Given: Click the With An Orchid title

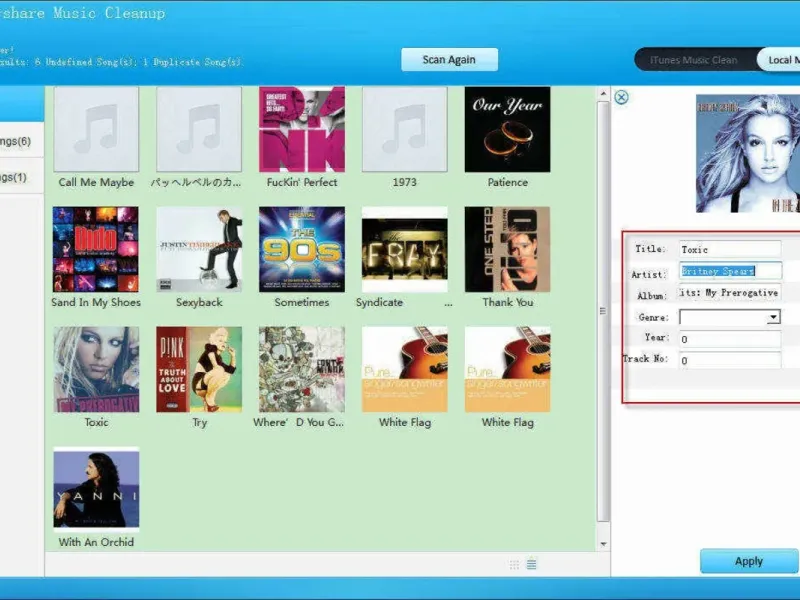Looking at the screenshot, I should point(96,542).
